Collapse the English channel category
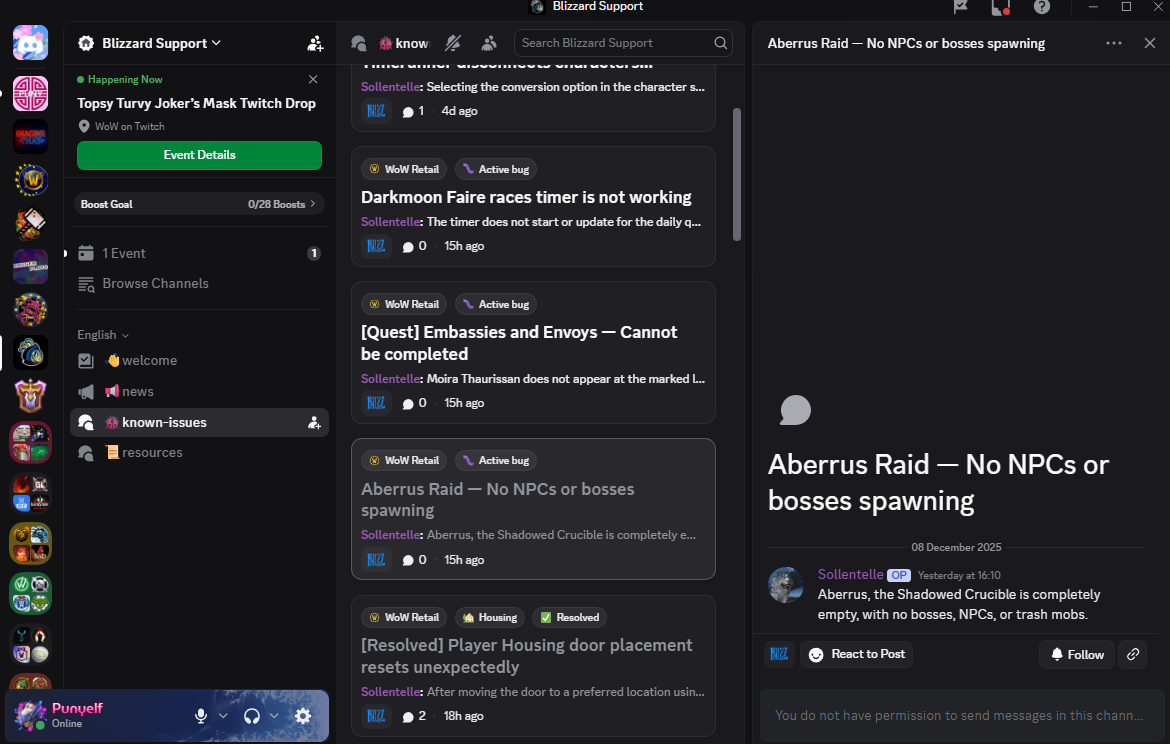Viewport: 1170px width, 744px height. click(x=103, y=335)
